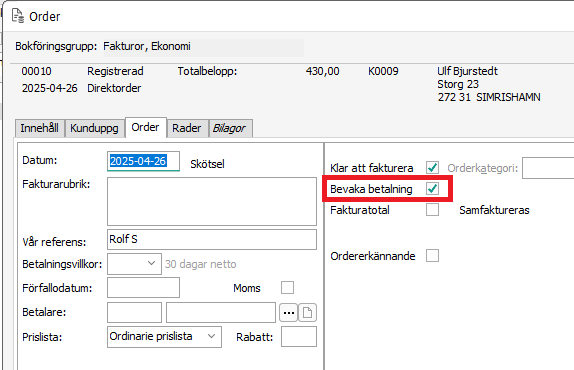Open the Kunduppg tab
574x370 pixels.
[x=94, y=128]
